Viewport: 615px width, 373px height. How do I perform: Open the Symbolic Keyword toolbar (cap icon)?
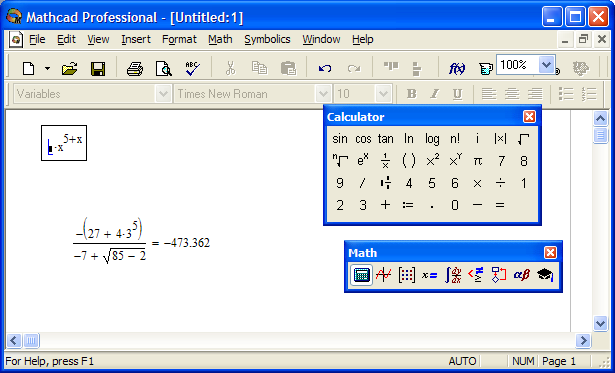pyautogui.click(x=545, y=275)
